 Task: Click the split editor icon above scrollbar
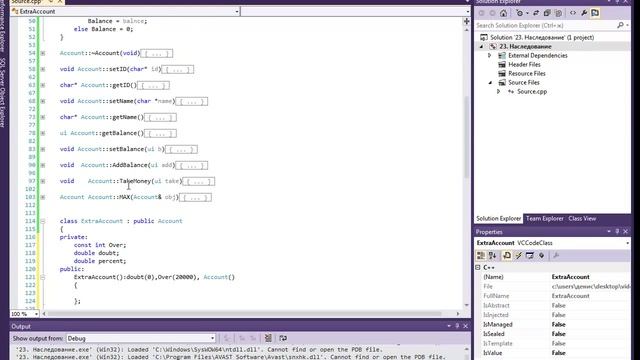(467, 21)
